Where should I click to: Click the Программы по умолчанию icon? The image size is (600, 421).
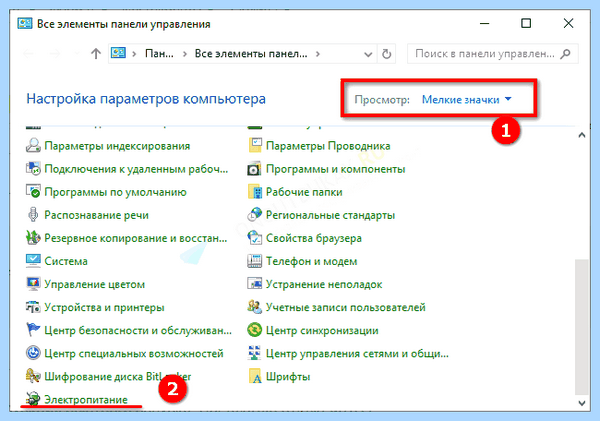click(33, 191)
